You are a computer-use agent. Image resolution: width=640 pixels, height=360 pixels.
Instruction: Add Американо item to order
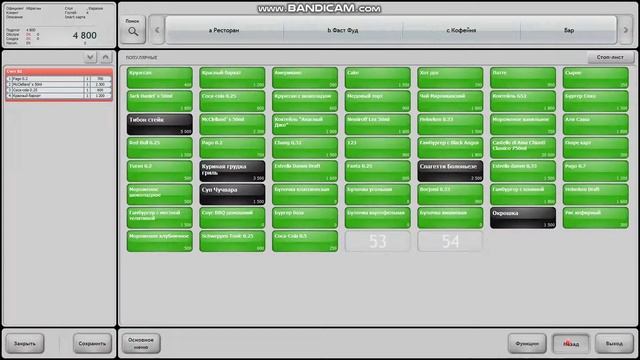click(x=305, y=78)
